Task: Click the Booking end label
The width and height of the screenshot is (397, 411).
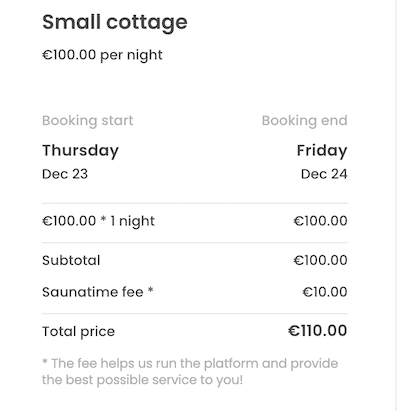Action: coord(305,121)
